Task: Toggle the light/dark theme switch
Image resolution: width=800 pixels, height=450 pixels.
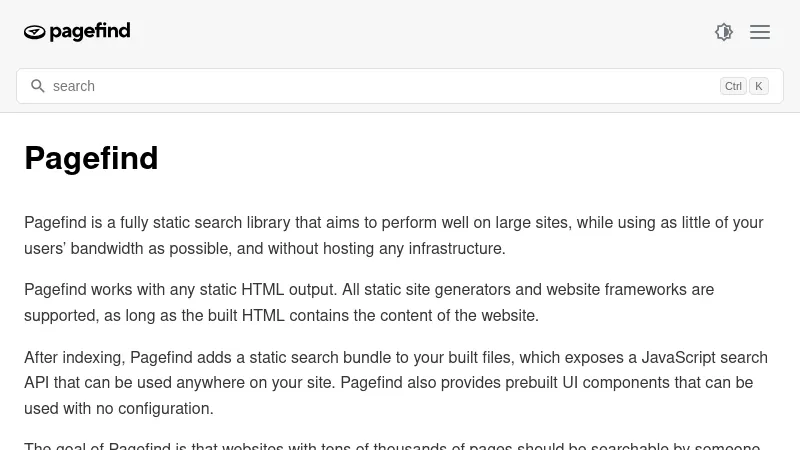Action: (x=724, y=32)
